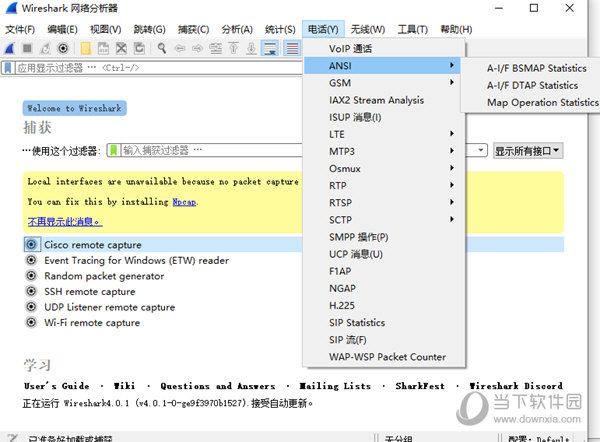This screenshot has width=600, height=442.
Task: Select H.225 menu item
Action: [384, 305]
